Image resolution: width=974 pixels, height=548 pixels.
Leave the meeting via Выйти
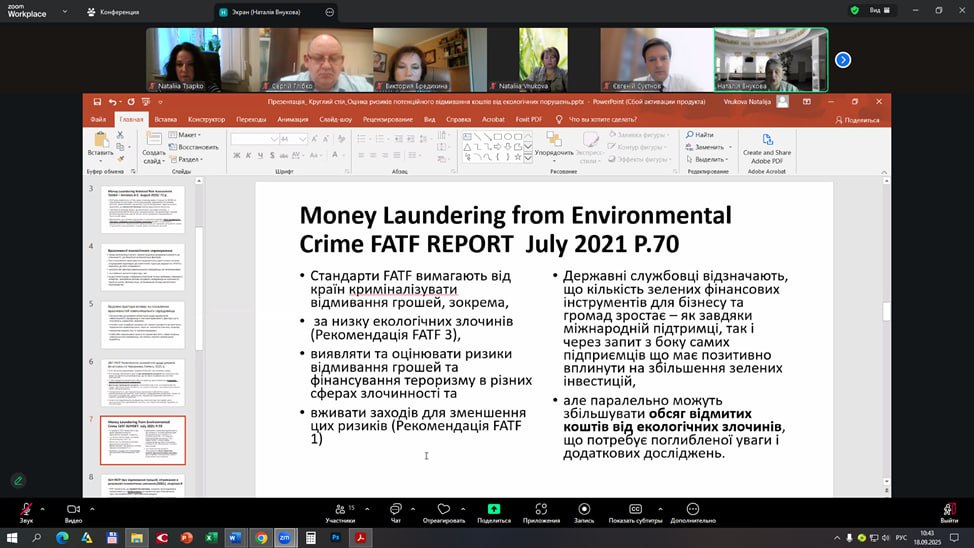coord(948,509)
